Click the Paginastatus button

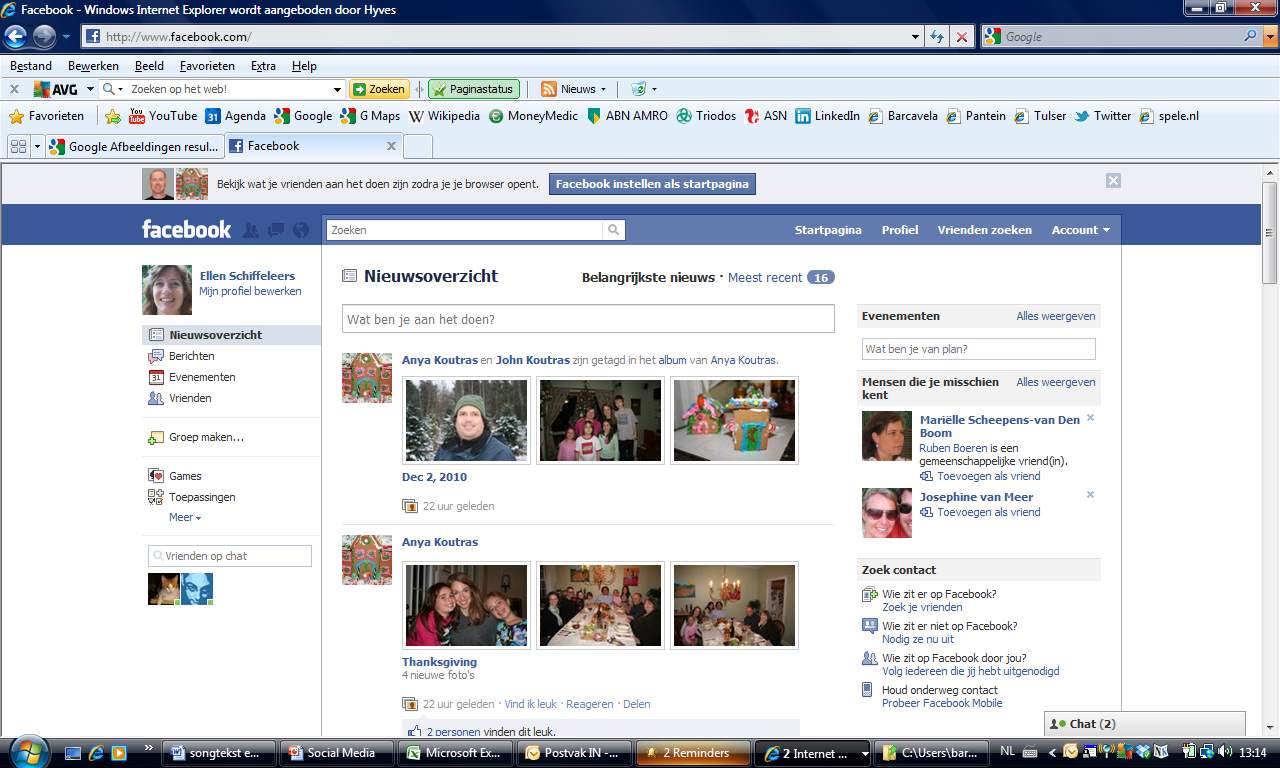[x=473, y=89]
